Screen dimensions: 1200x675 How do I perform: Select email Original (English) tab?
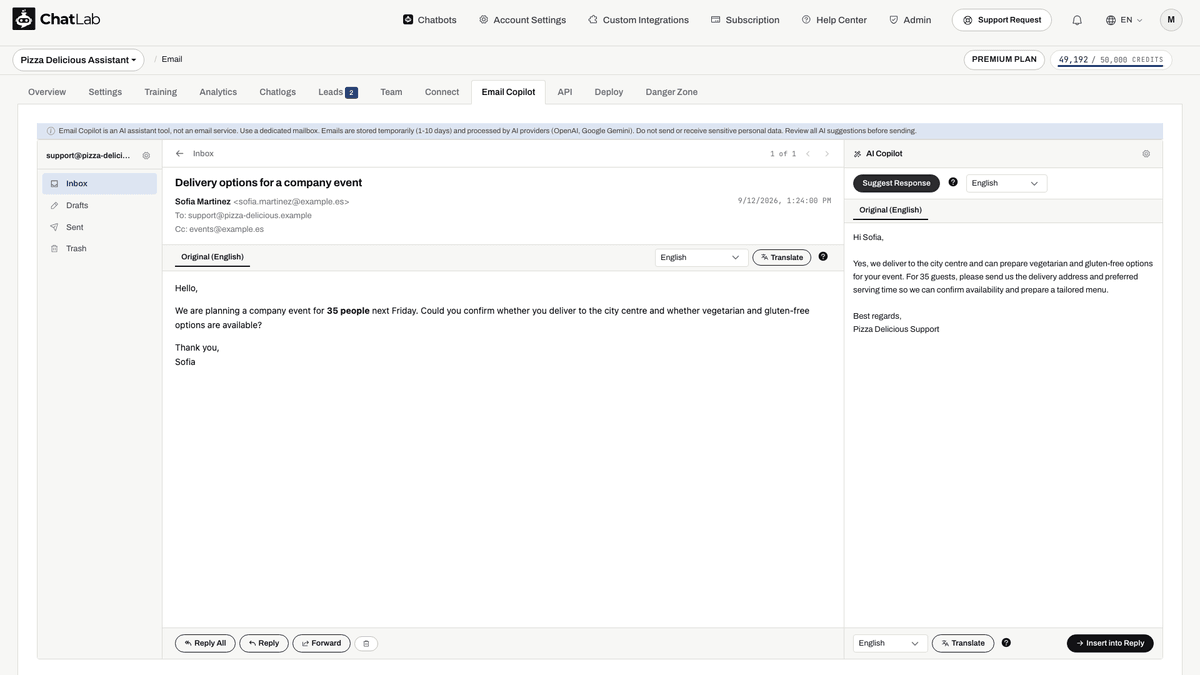coord(213,257)
